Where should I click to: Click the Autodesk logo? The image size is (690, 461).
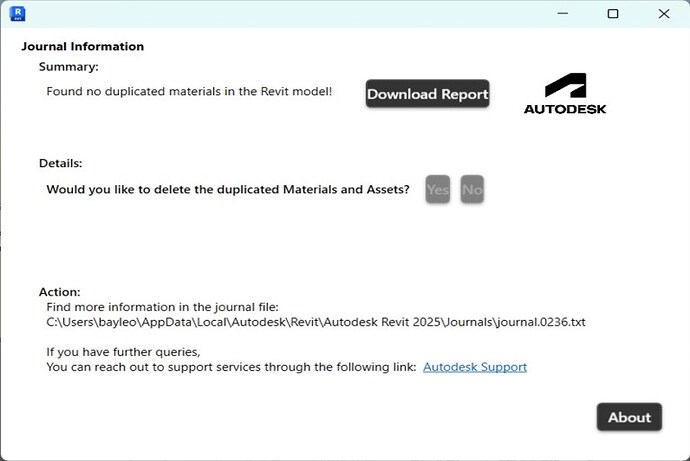click(564, 94)
